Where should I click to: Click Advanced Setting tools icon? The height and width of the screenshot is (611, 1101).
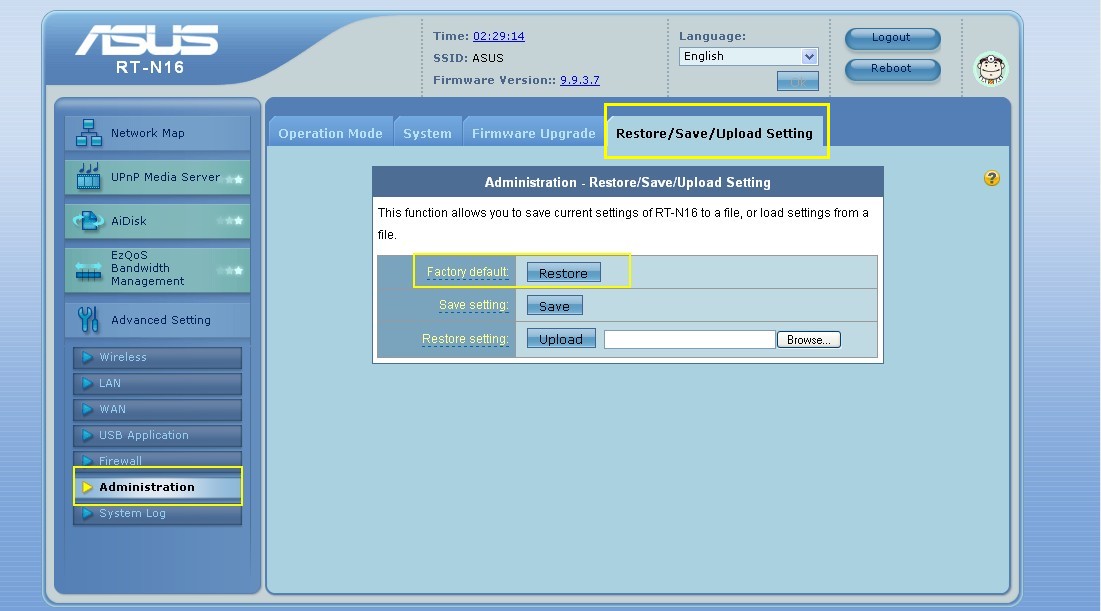click(89, 320)
